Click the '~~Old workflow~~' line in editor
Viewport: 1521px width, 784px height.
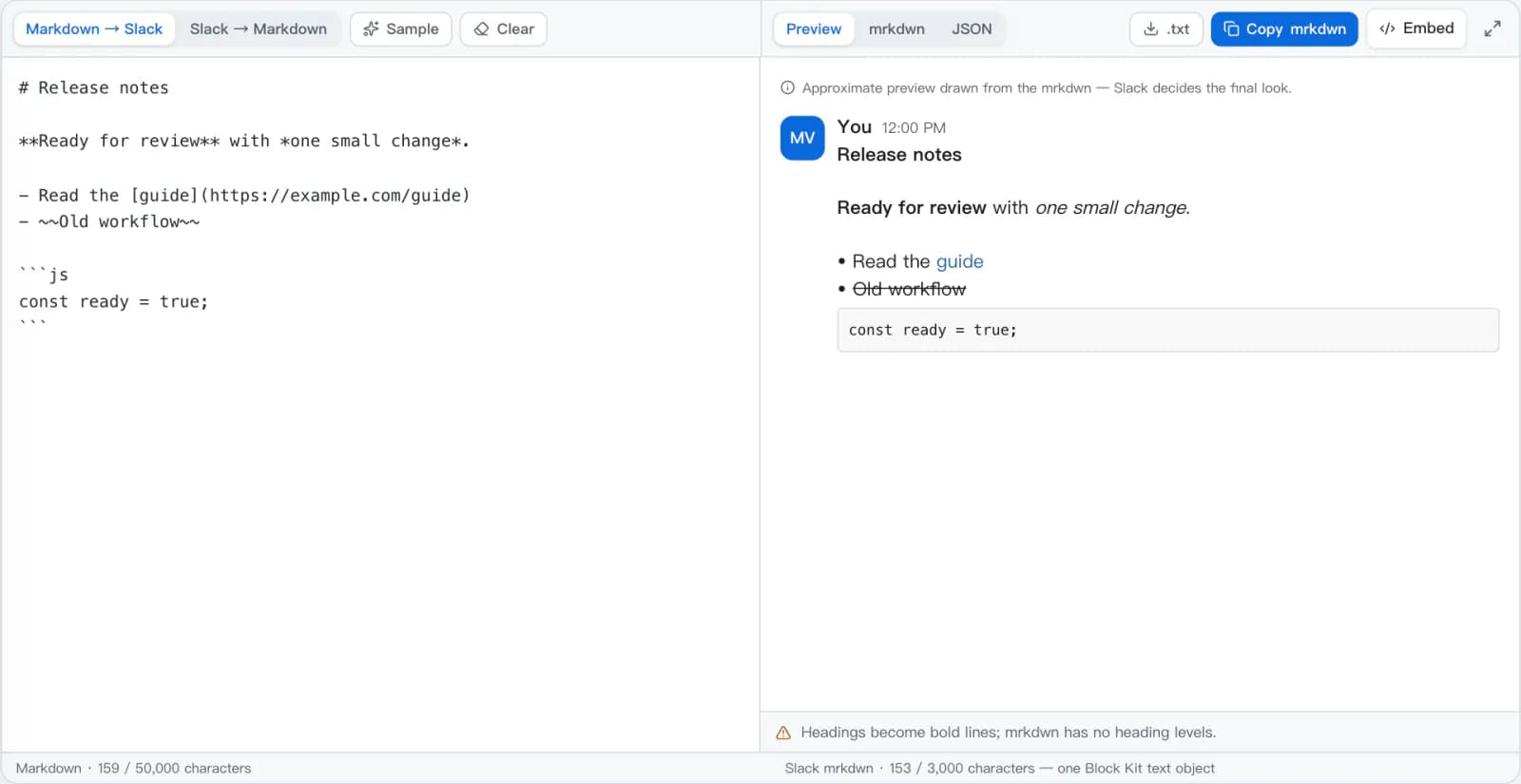pos(109,221)
